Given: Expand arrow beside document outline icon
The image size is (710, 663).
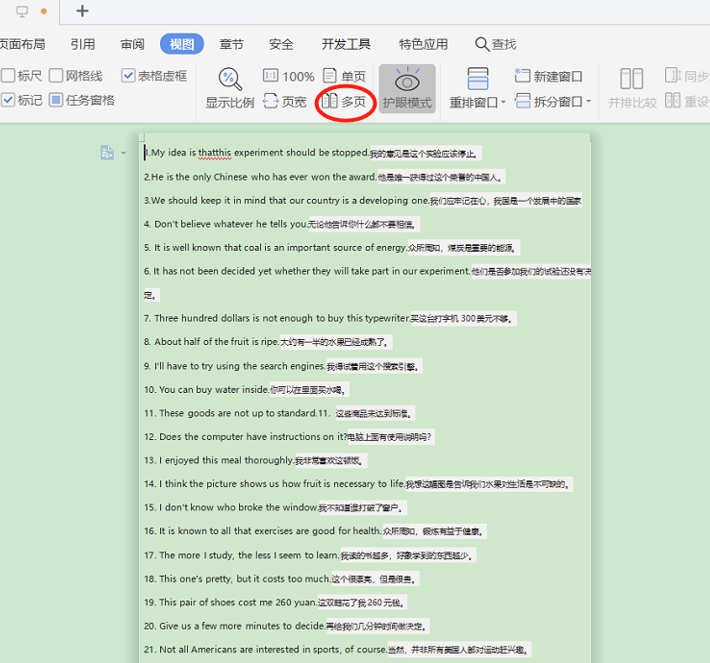Looking at the screenshot, I should point(124,153).
